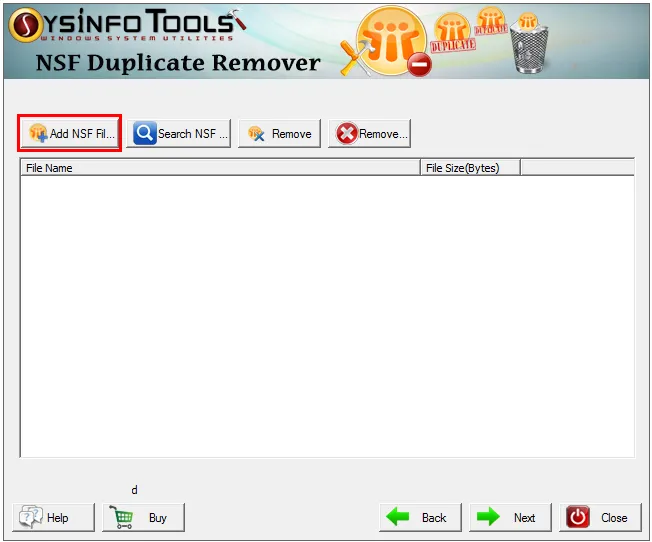Open the Search NSF button

coord(178,134)
